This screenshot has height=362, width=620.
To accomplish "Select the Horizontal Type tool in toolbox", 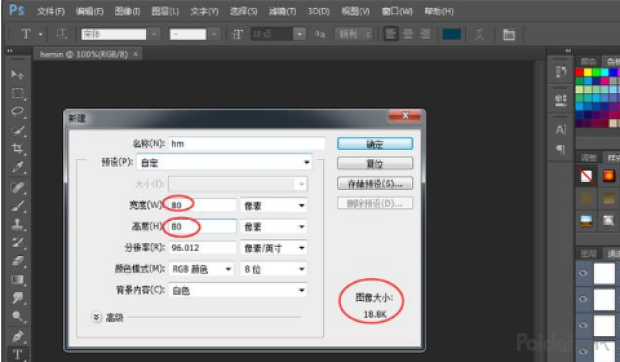I will [x=17, y=354].
